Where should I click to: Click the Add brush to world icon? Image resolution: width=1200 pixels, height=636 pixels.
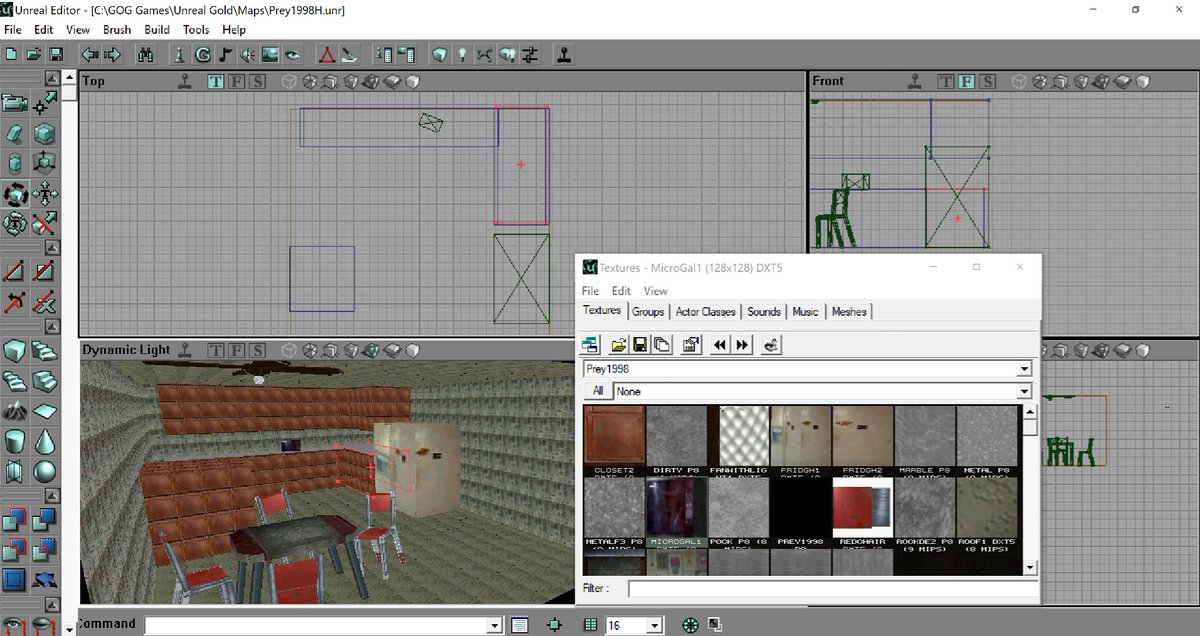pyautogui.click(x=15, y=519)
